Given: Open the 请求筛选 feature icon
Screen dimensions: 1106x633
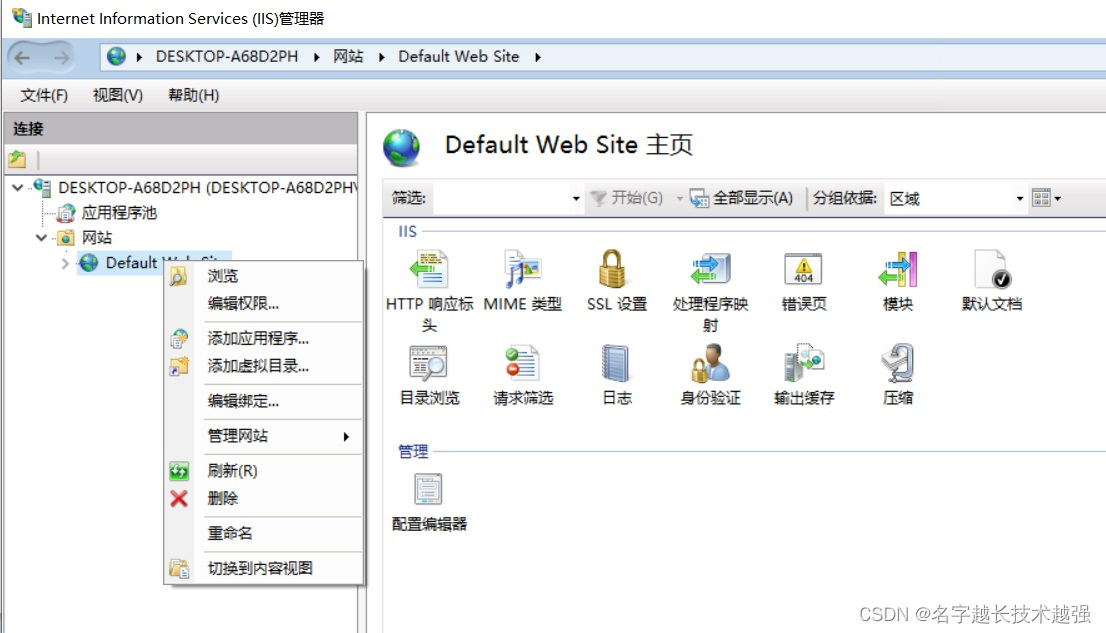Looking at the screenshot, I should pos(522,363).
